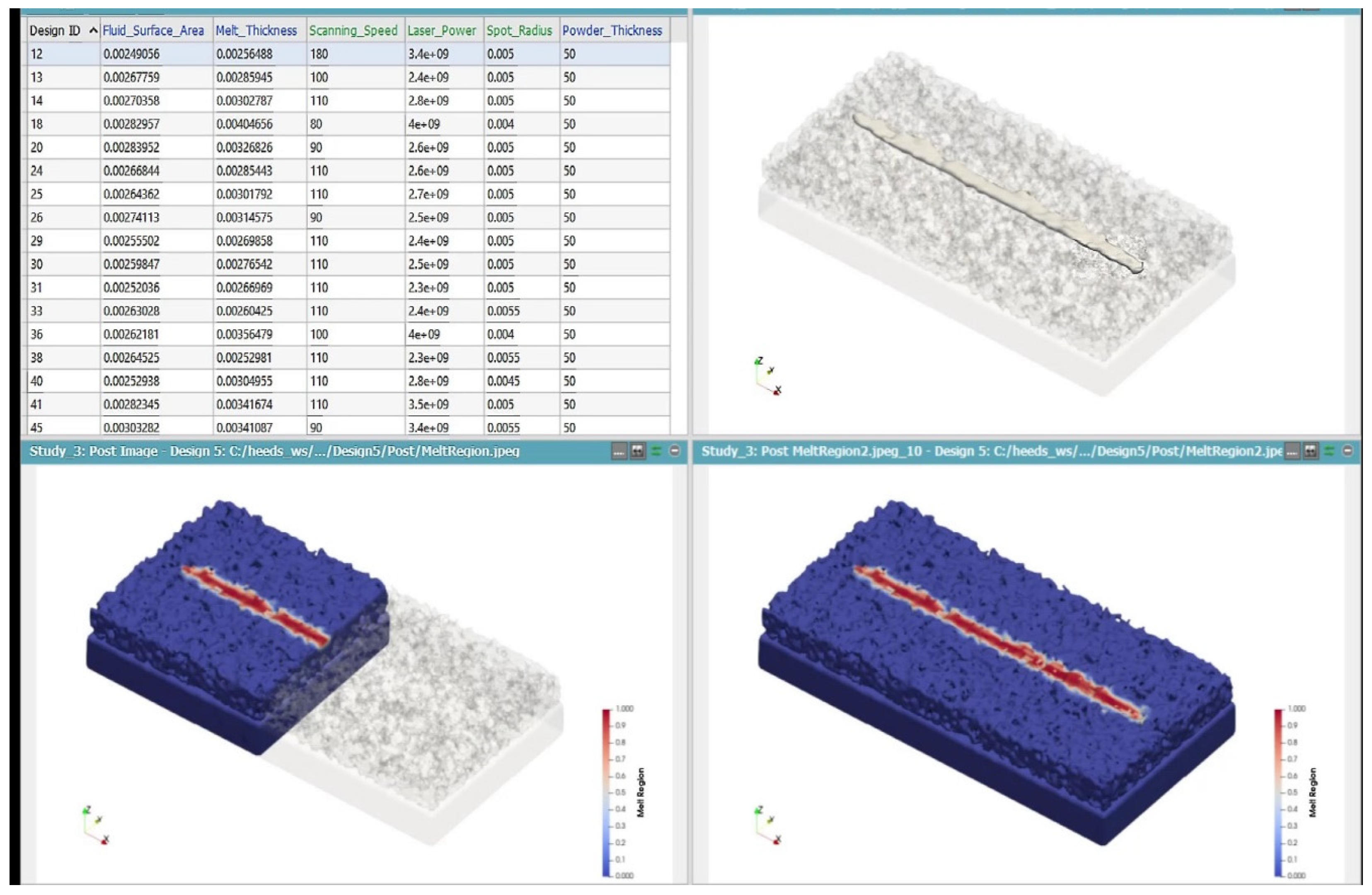Click the Spot_Radius column header
The image size is (1372, 895).
coord(519,31)
